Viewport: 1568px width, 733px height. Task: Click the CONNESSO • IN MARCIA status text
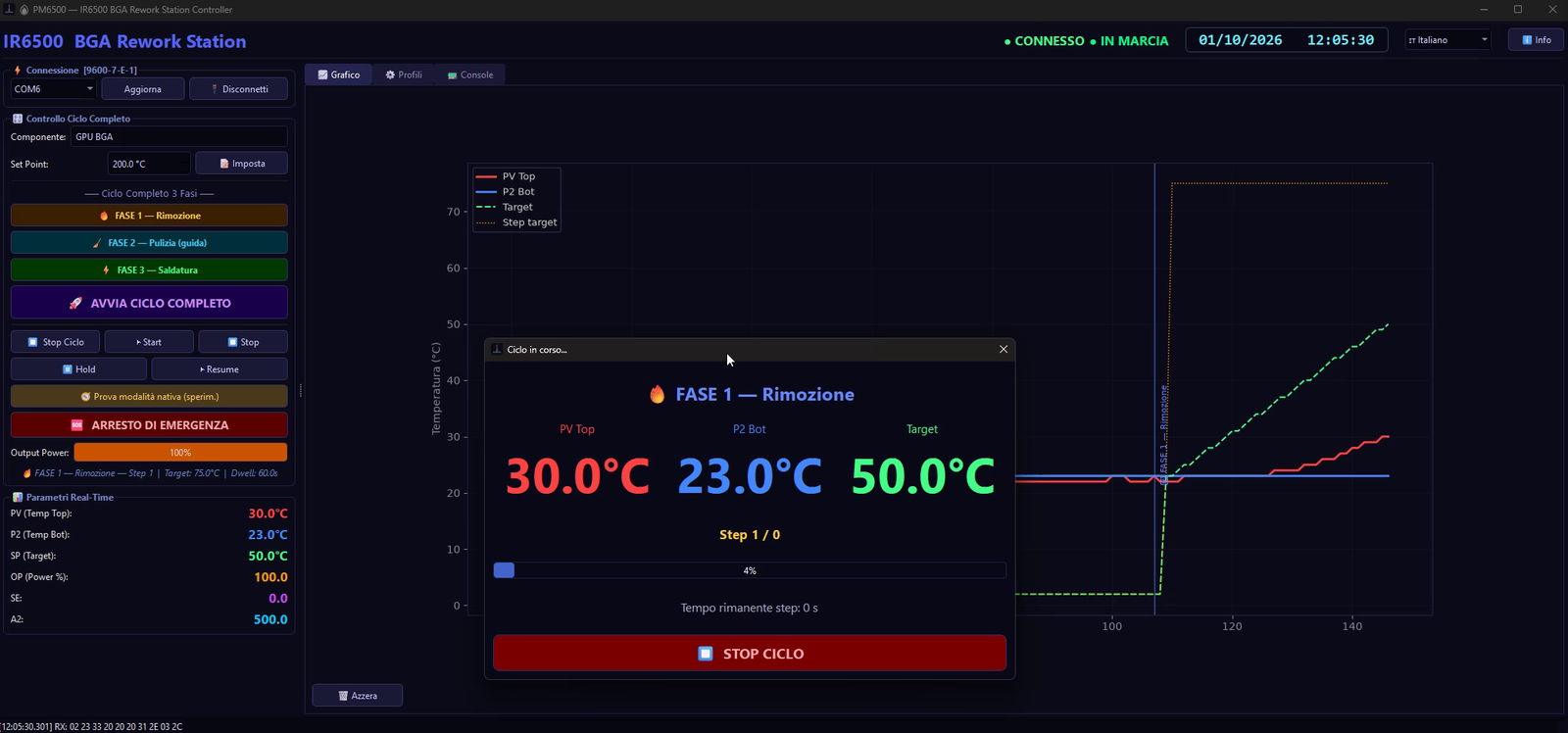(1087, 41)
